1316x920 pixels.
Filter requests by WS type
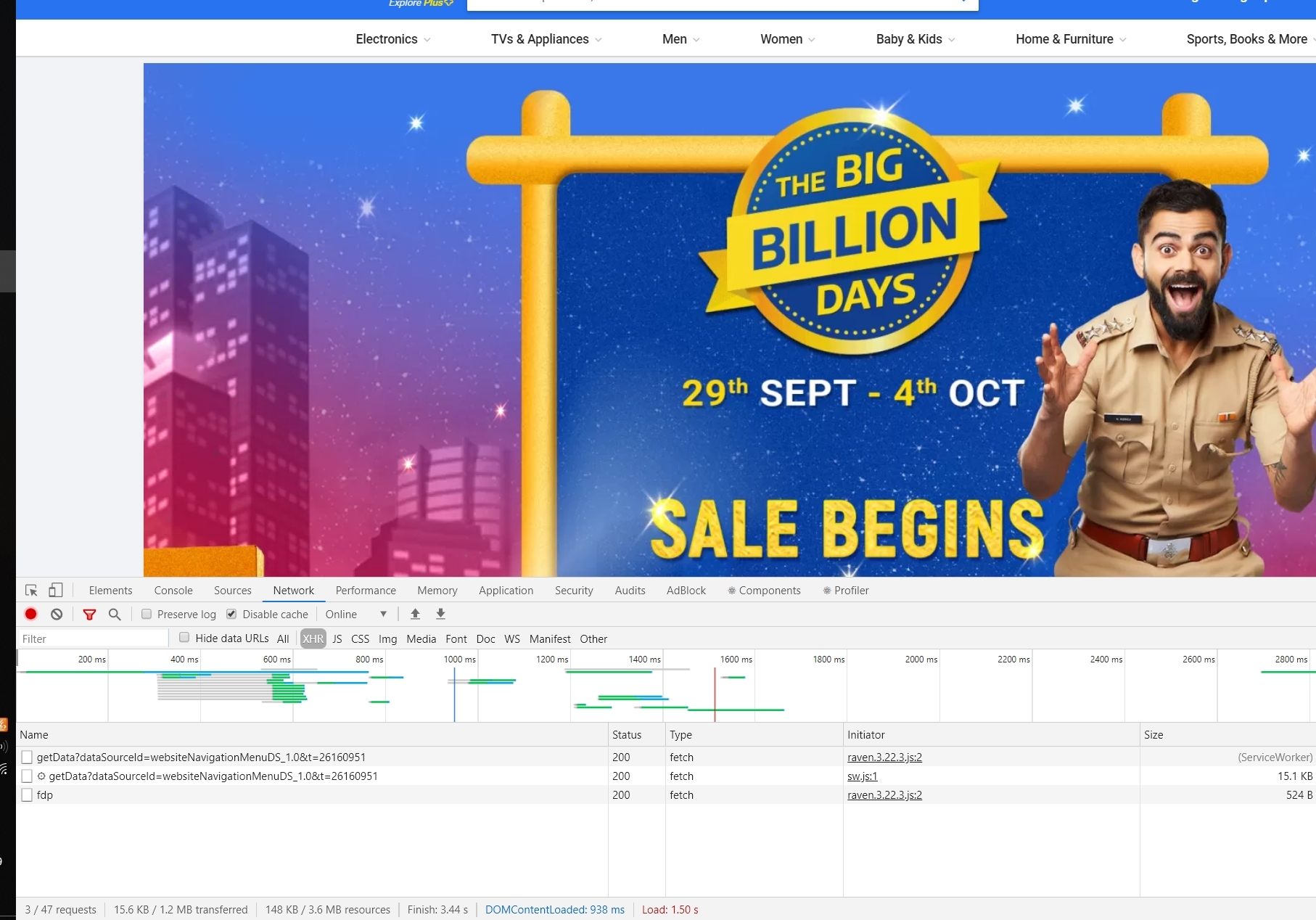point(512,639)
